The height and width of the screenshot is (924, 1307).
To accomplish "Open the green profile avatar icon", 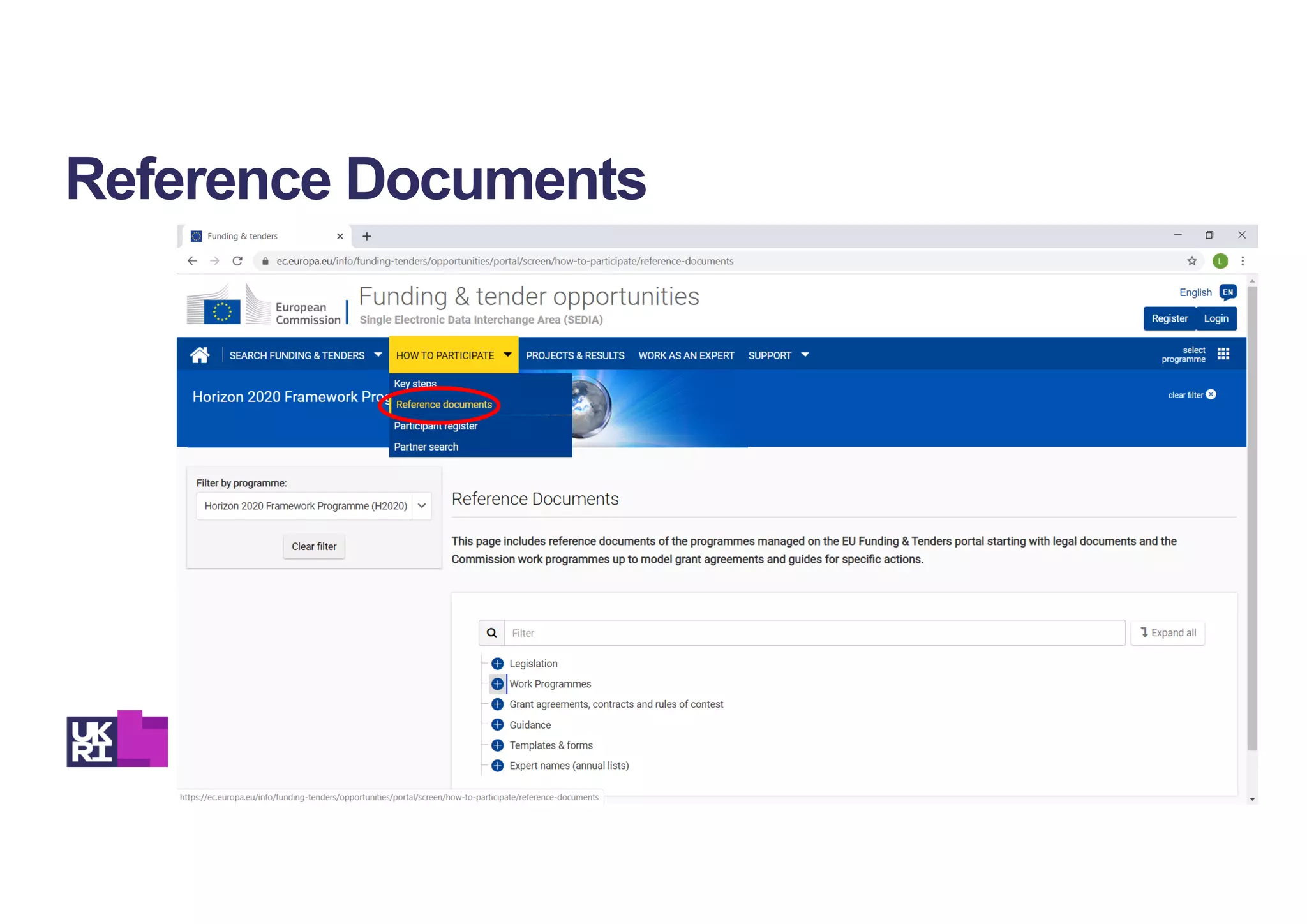I will [x=1220, y=261].
